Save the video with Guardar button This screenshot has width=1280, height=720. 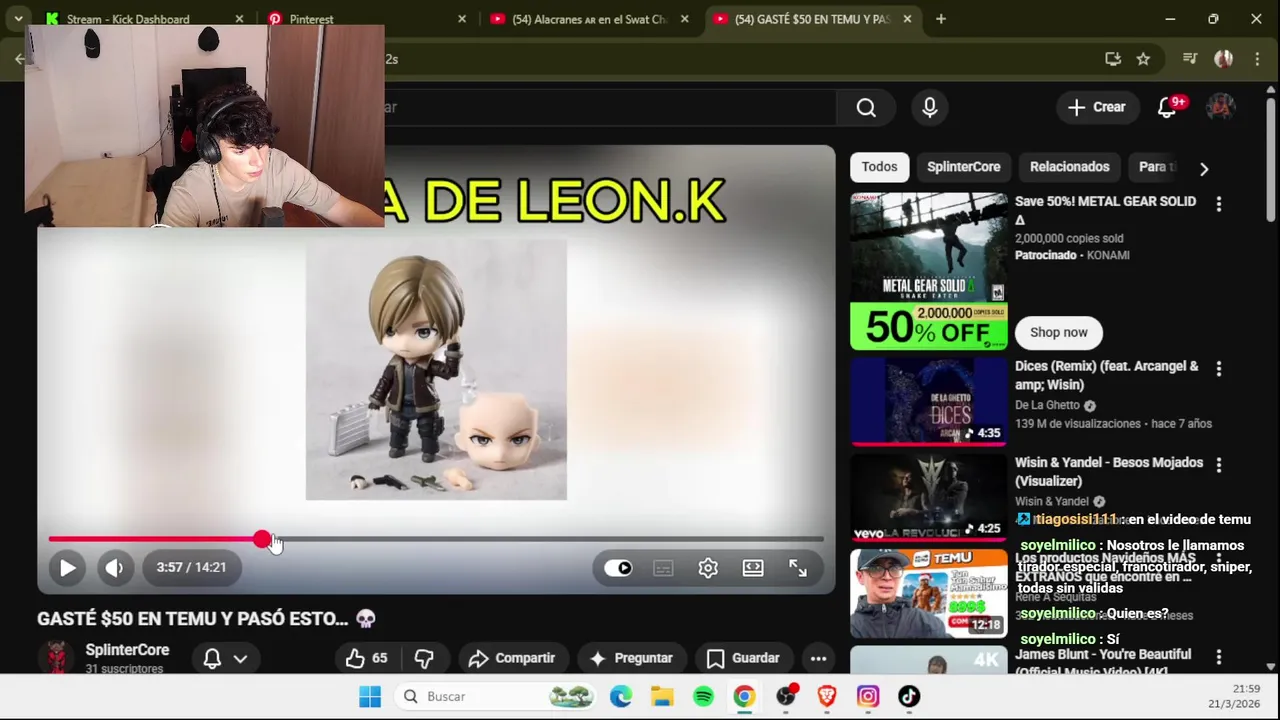coord(743,658)
